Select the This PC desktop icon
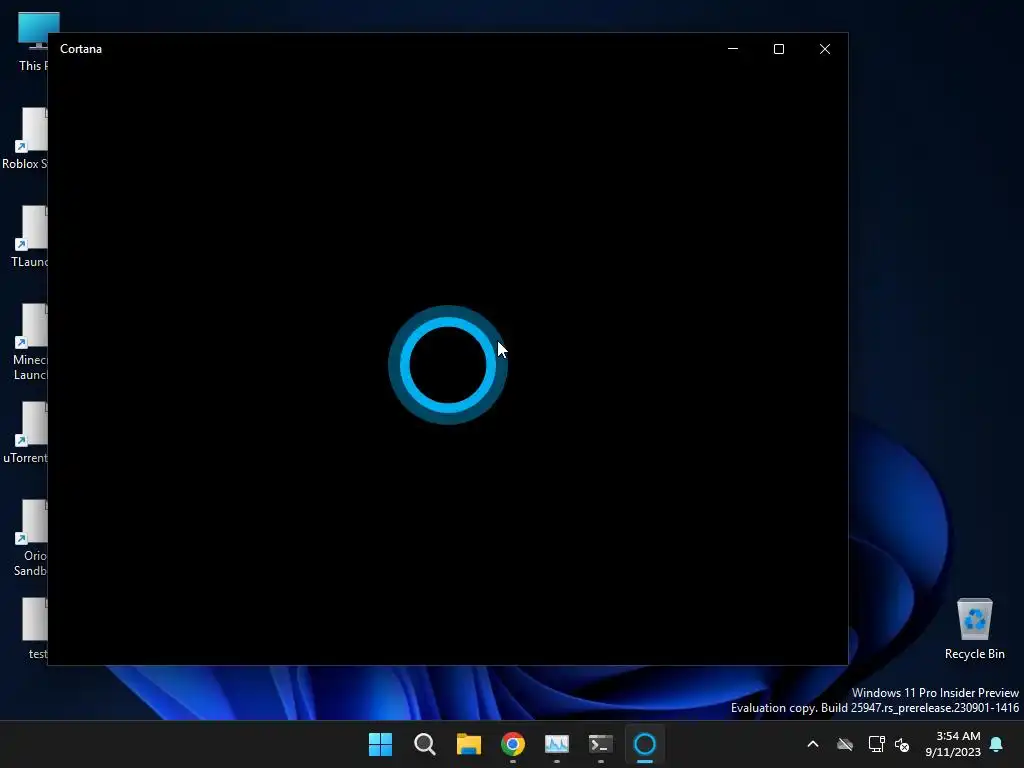This screenshot has width=1024, height=768. point(33,42)
